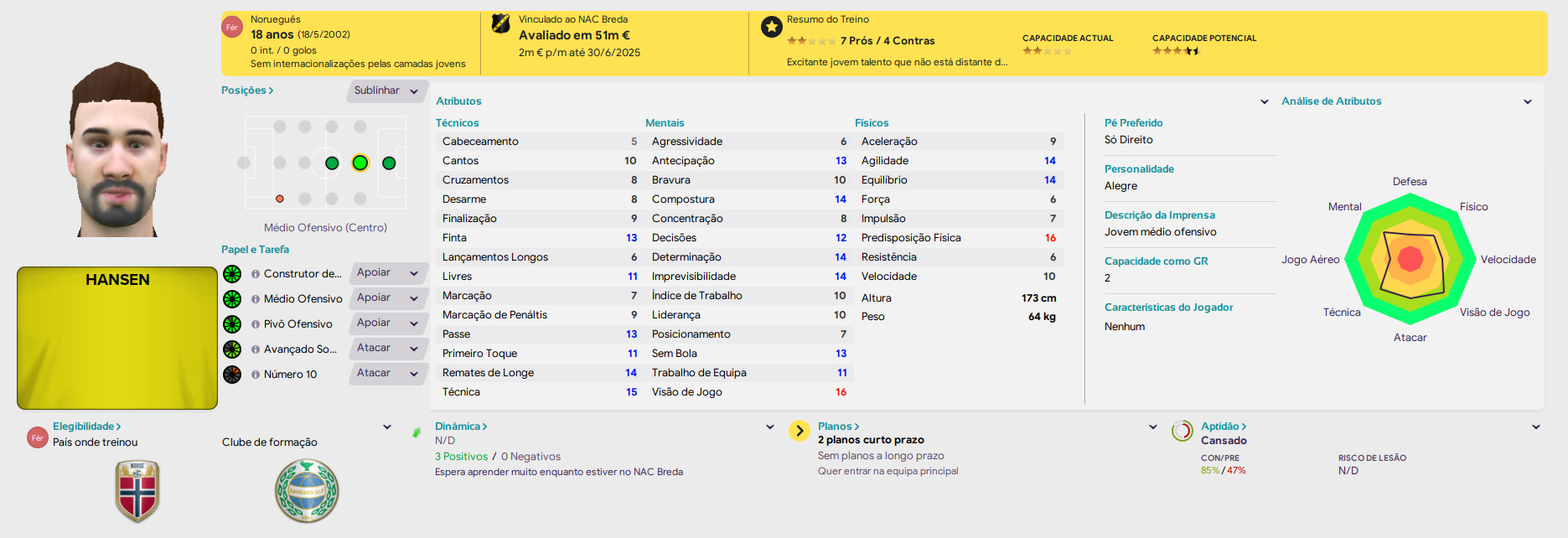Image resolution: width=1568 pixels, height=538 pixels.
Task: Change the Apoiar duty for Construtor de Jogo
Action: 387,273
